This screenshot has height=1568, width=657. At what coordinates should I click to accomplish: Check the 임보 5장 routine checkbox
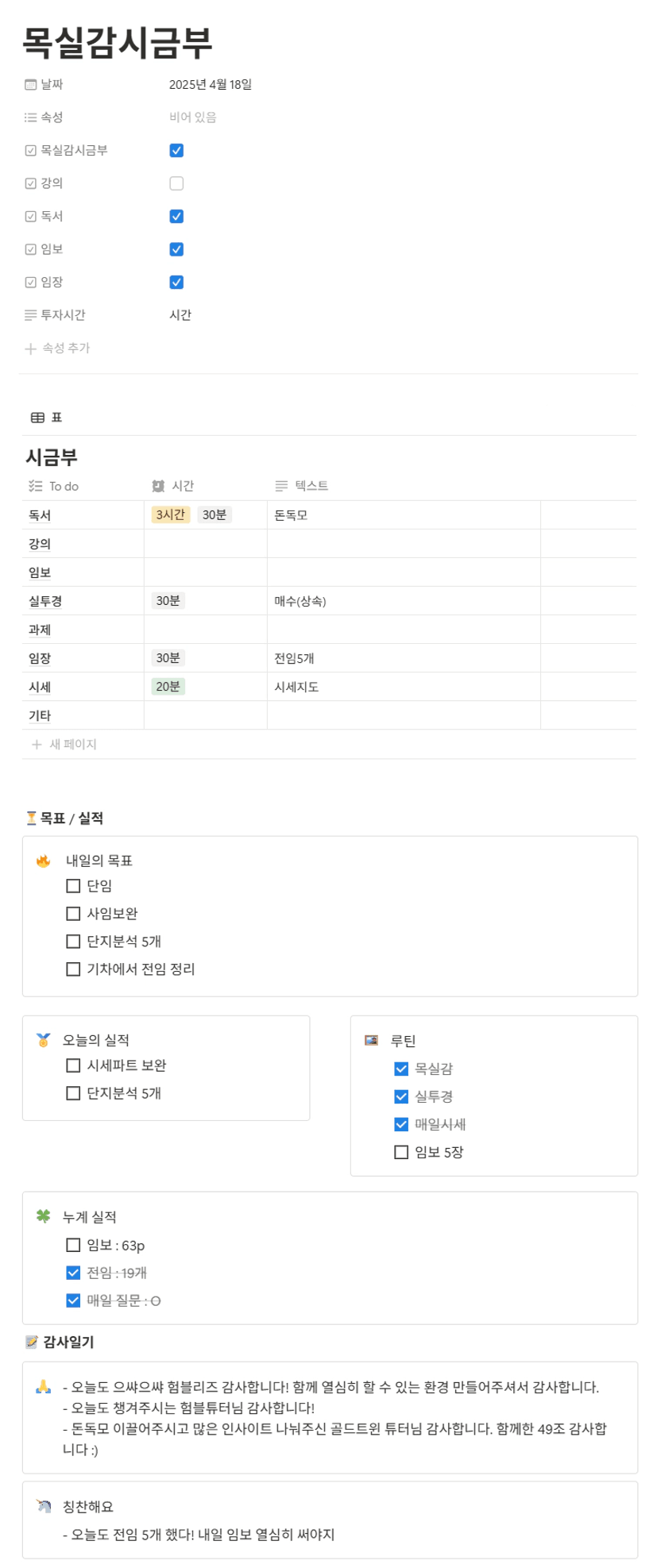pos(401,1152)
